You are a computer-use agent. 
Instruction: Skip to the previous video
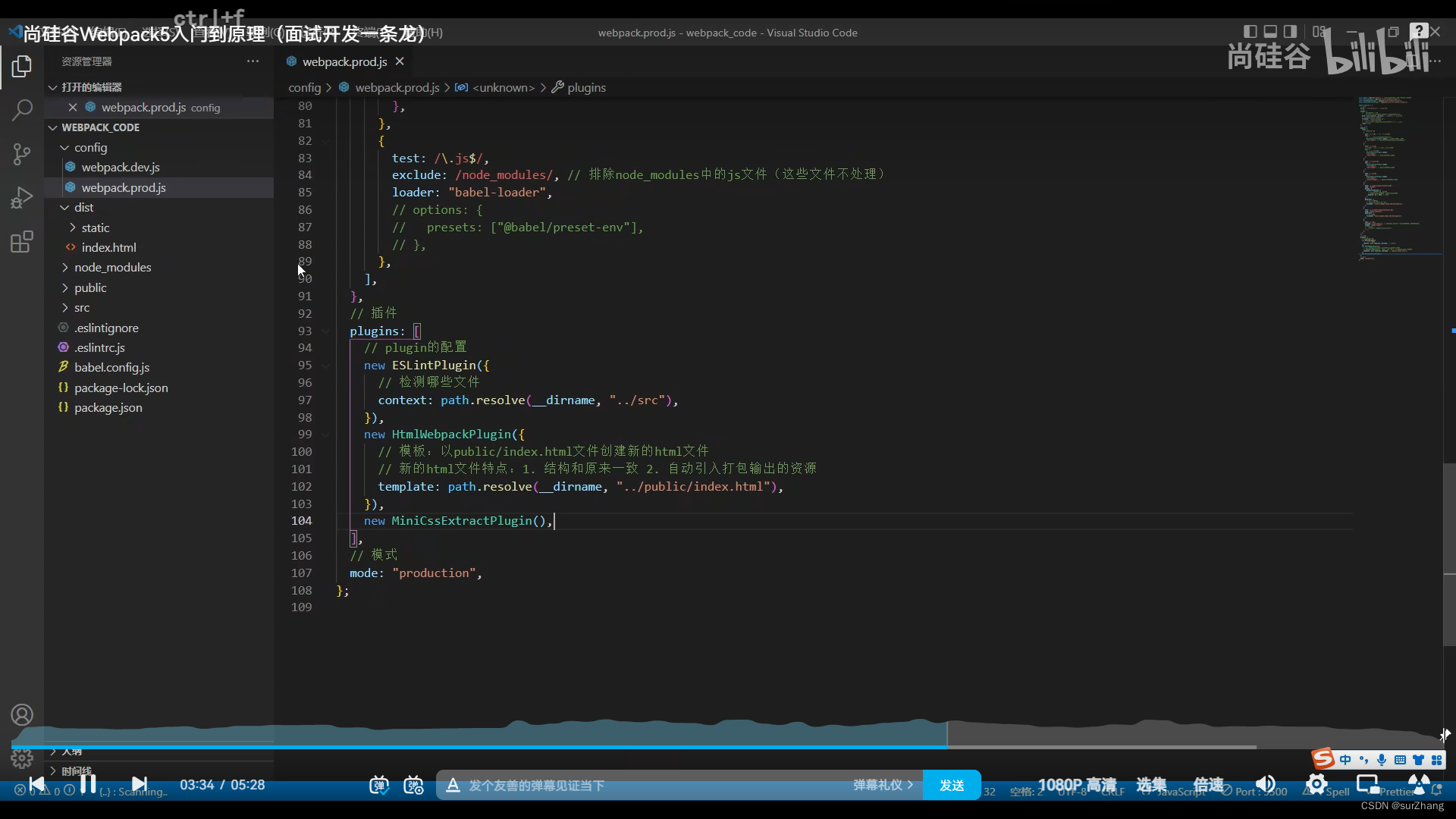(36, 784)
